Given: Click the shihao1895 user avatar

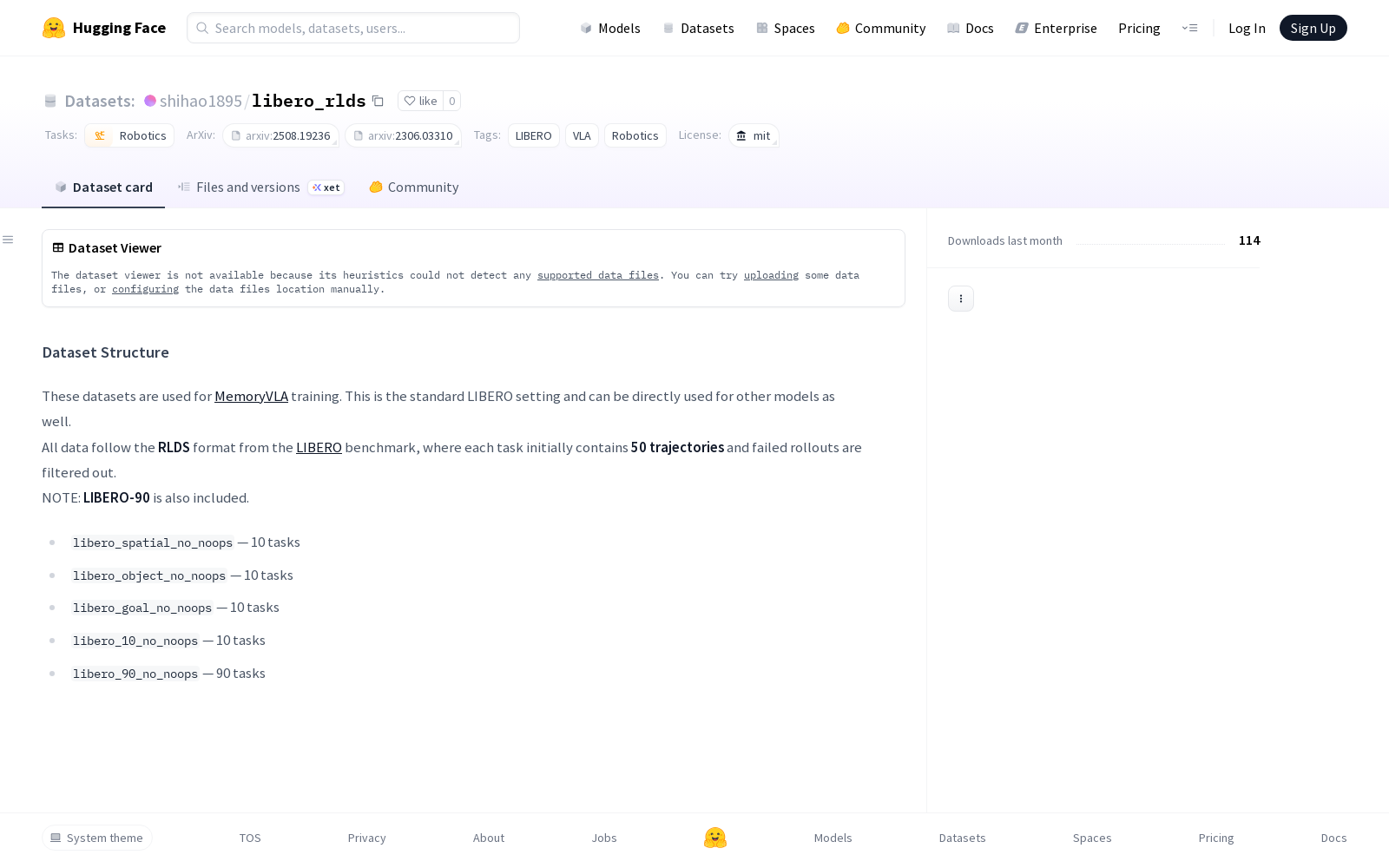Looking at the screenshot, I should (150, 101).
